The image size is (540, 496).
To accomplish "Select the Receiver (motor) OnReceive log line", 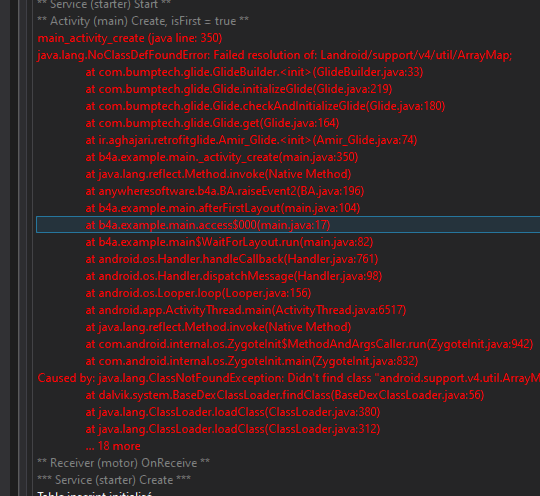I will pos(123,463).
